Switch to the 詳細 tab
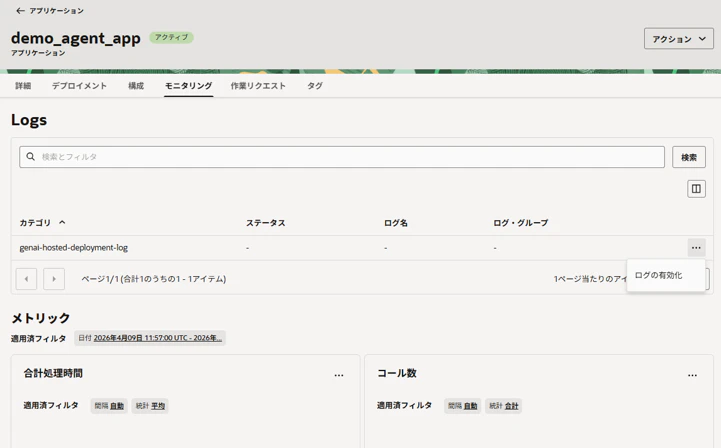The image size is (721, 448). pyautogui.click(x=23, y=86)
